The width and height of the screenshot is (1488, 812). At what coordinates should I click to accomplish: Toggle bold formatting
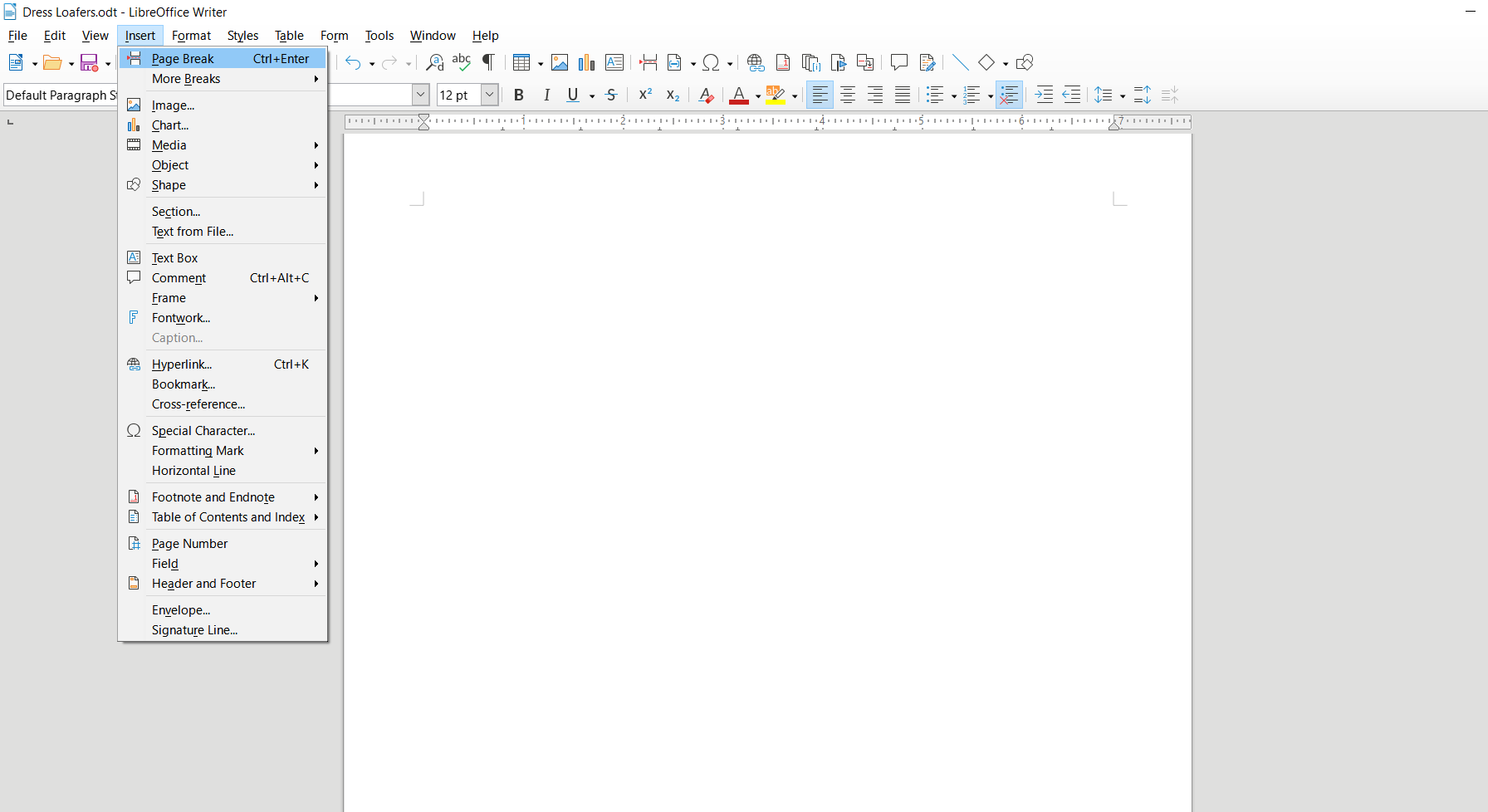[x=518, y=95]
